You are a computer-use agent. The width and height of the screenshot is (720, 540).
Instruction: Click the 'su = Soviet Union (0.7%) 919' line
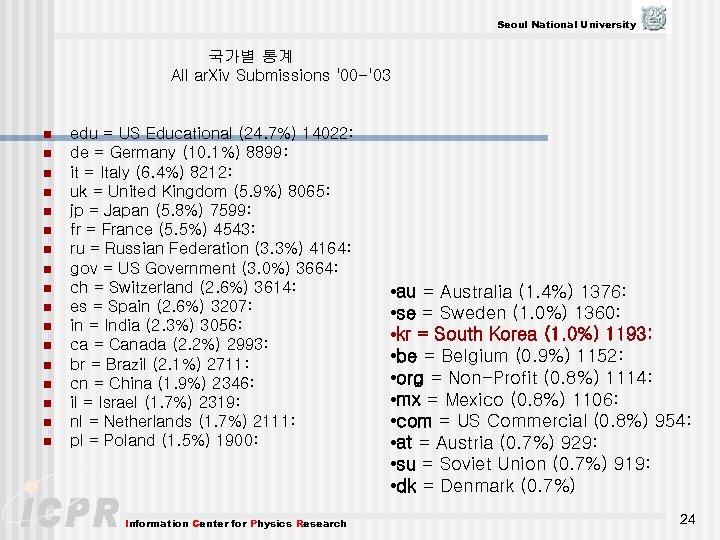point(520,464)
